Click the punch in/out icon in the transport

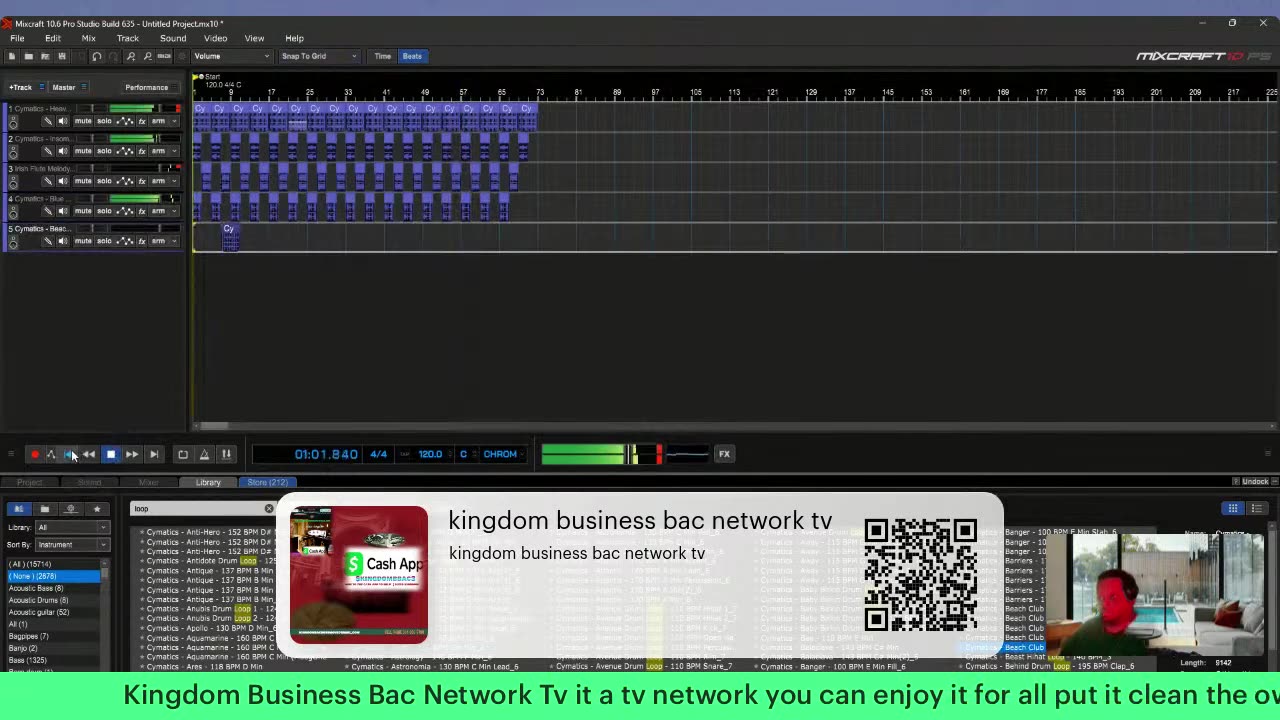[226, 454]
